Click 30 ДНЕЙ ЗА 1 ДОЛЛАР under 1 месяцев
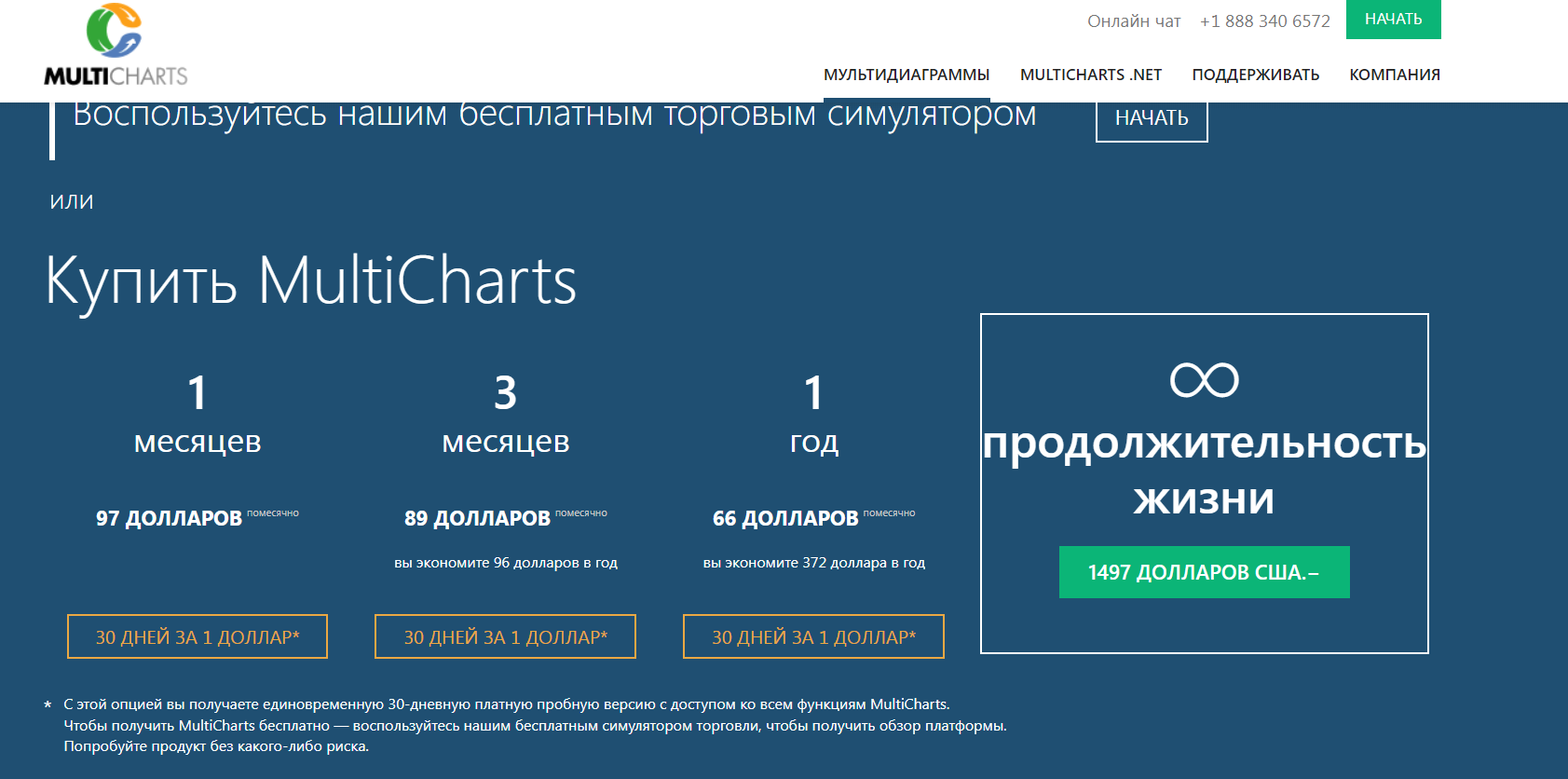The width and height of the screenshot is (1568, 779). pyautogui.click(x=198, y=636)
